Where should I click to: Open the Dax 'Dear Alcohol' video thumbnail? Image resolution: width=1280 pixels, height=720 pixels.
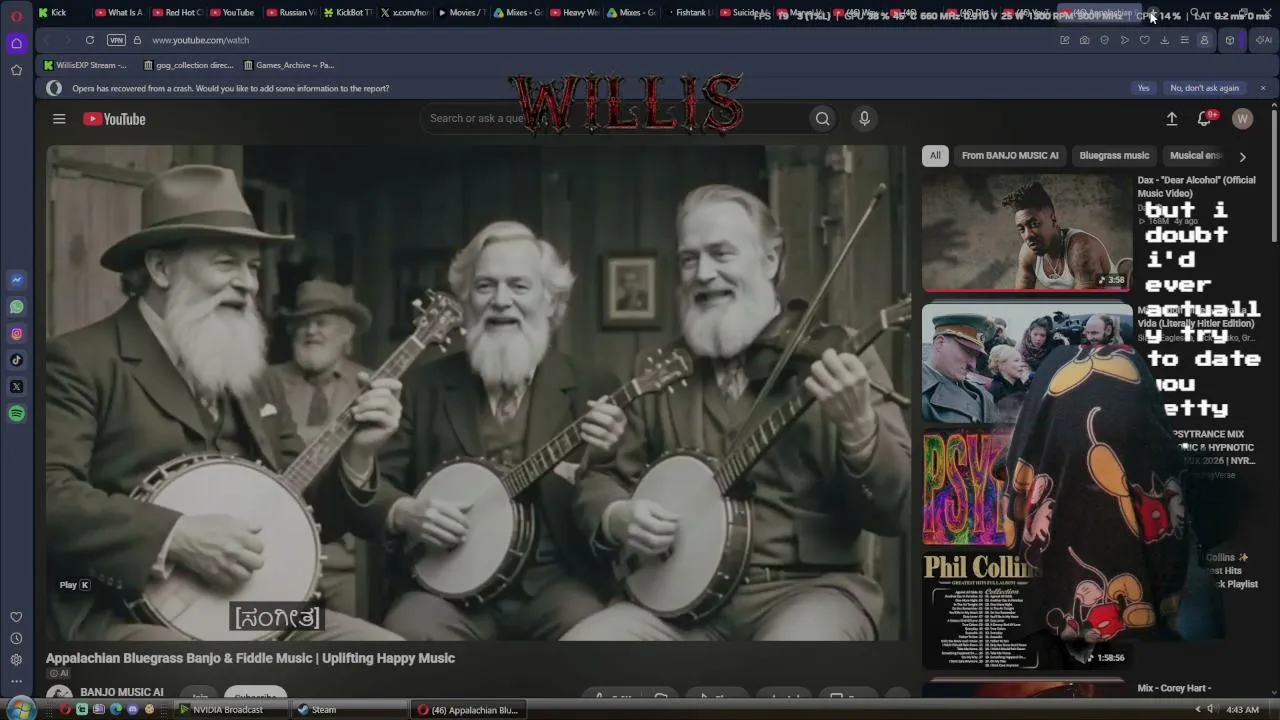pyautogui.click(x=1026, y=232)
